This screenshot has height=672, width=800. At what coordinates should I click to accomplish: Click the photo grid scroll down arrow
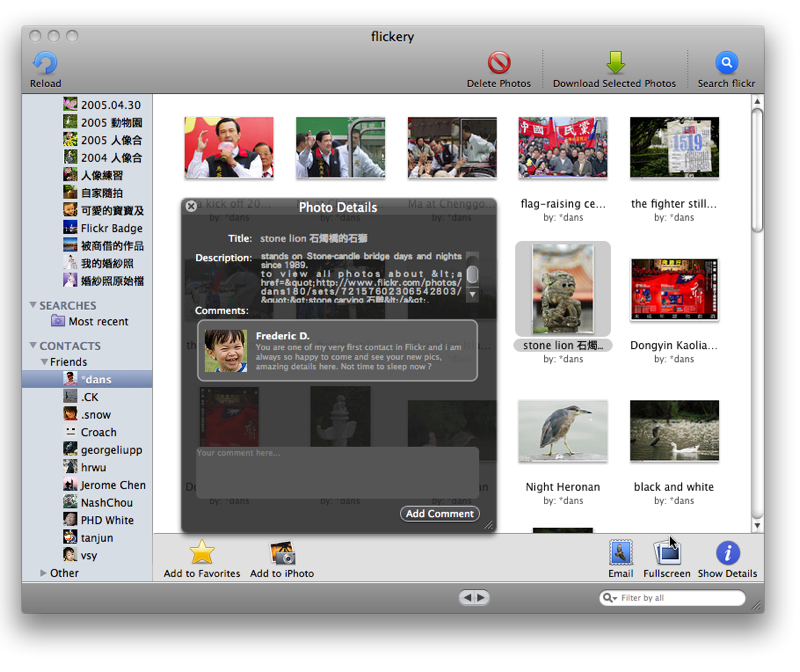point(758,525)
